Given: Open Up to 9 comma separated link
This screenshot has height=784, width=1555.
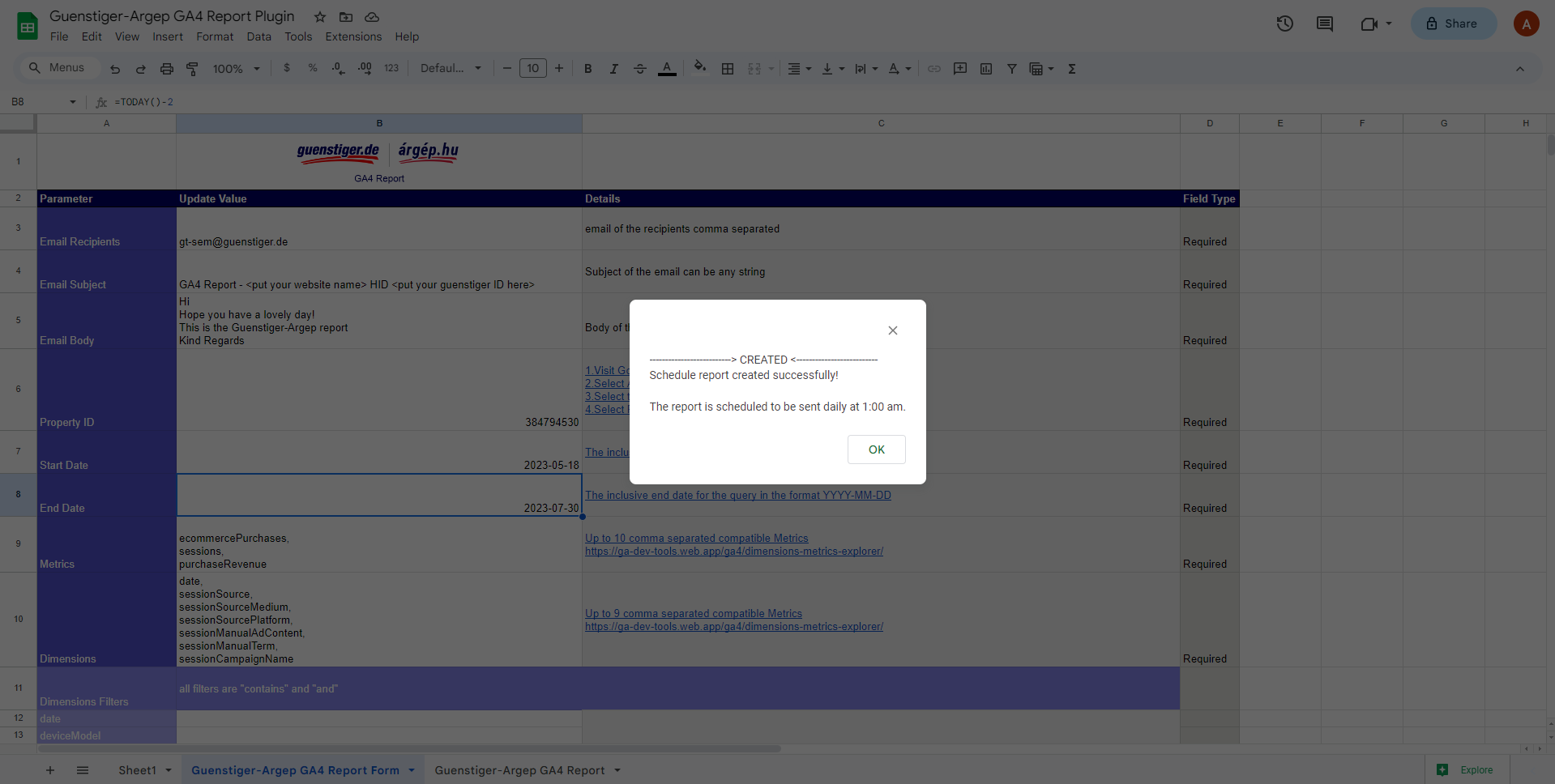Looking at the screenshot, I should point(694,613).
